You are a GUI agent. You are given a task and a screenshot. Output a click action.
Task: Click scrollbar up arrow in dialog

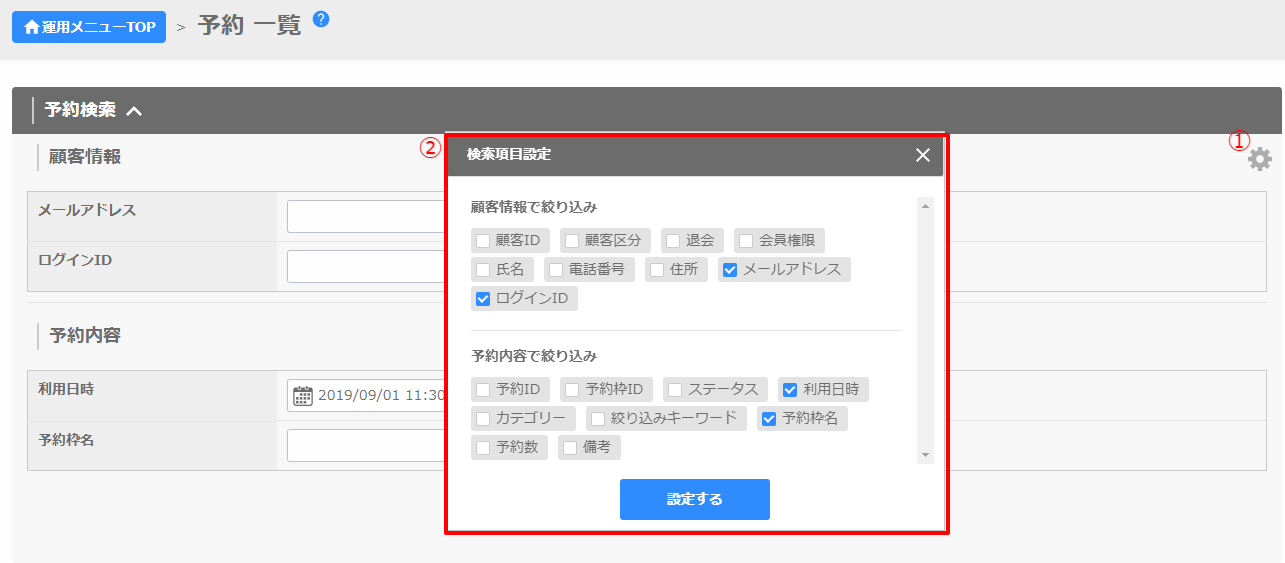pyautogui.click(x=925, y=206)
